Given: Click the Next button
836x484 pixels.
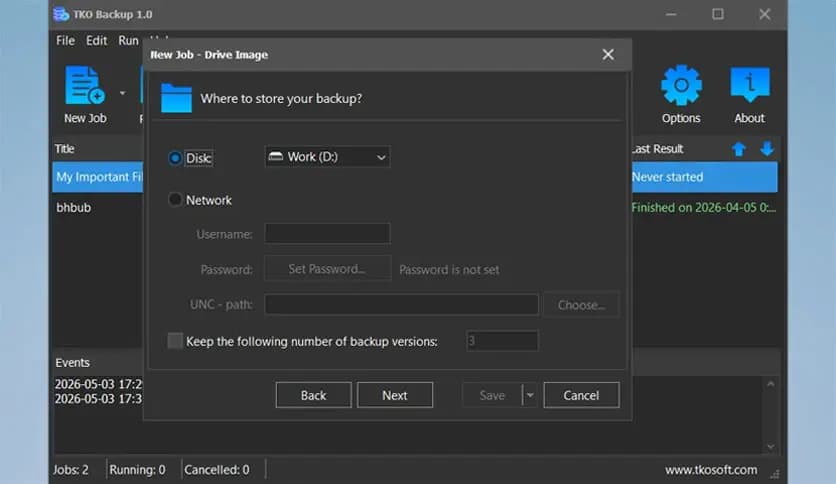Looking at the screenshot, I should (x=395, y=395).
